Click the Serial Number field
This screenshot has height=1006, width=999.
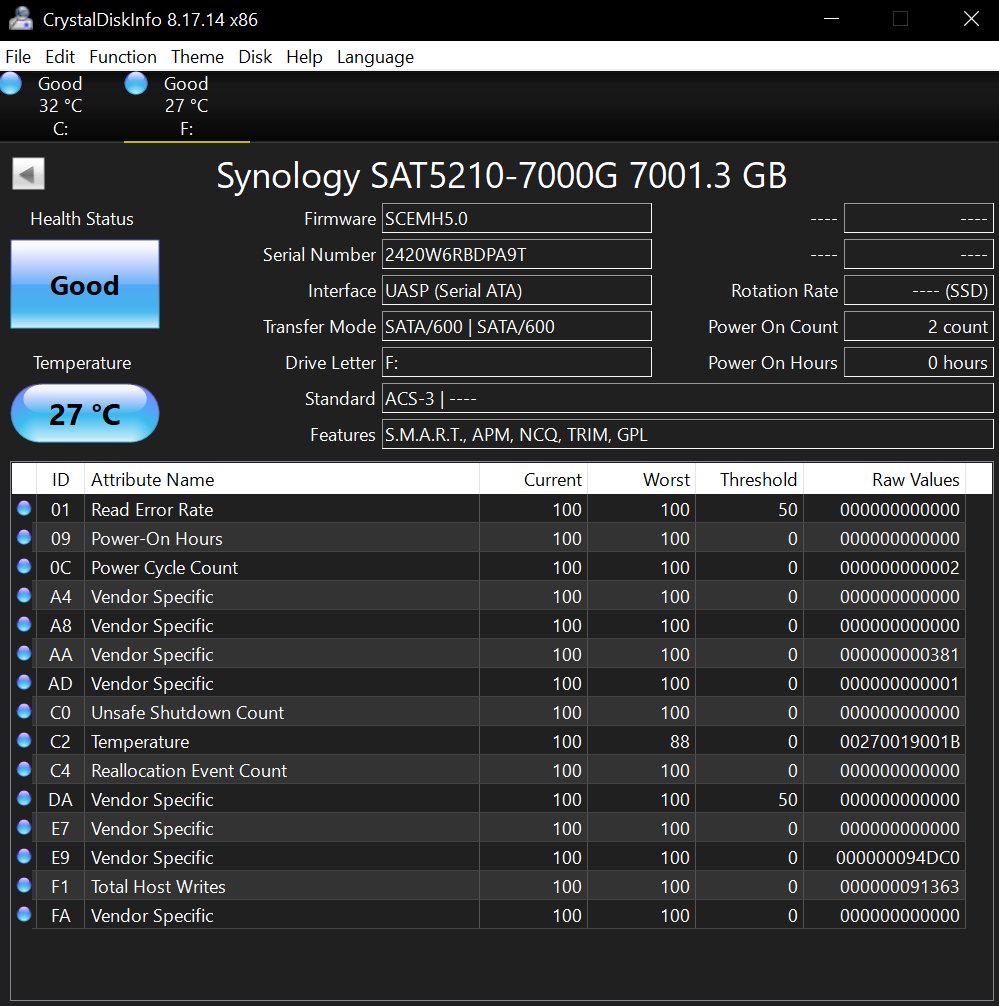click(x=517, y=254)
